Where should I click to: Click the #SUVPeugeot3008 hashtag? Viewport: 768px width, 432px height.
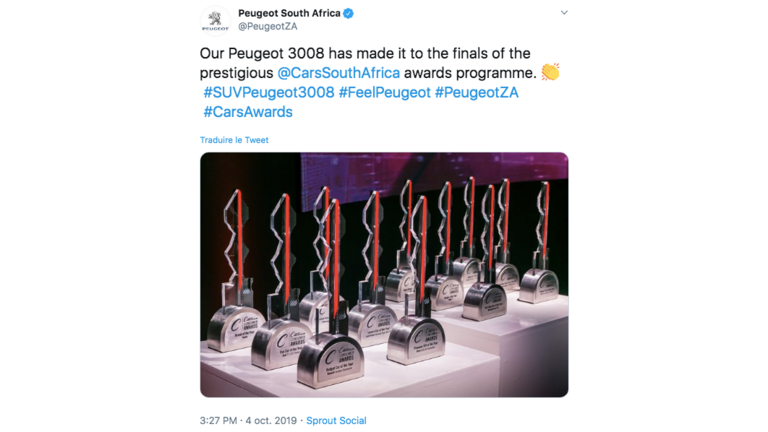coord(268,92)
